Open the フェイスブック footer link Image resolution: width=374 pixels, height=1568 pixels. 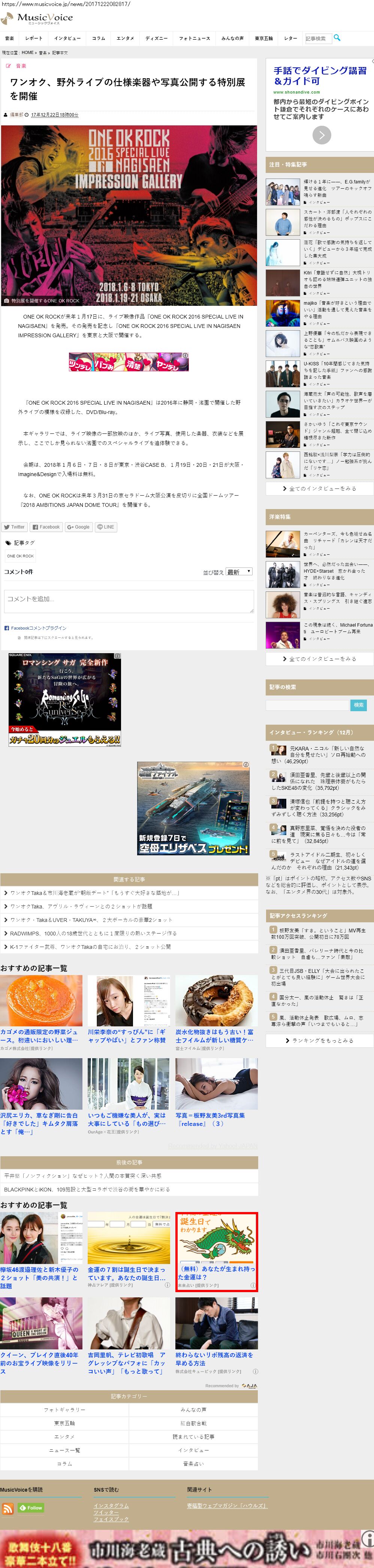[111, 1519]
